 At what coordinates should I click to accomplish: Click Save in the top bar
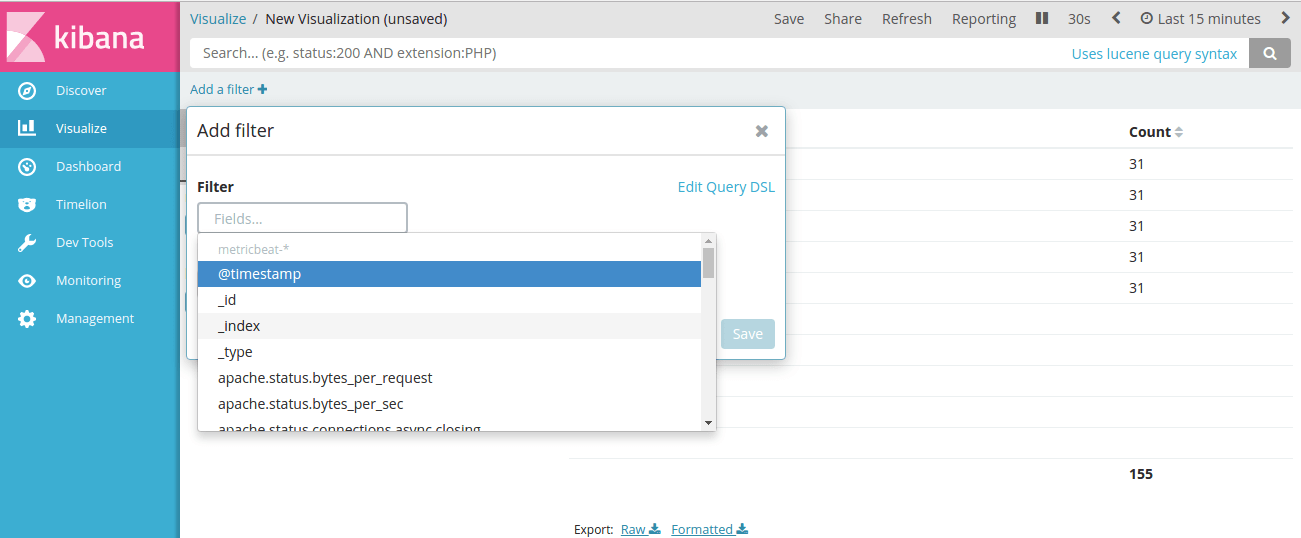coord(789,19)
